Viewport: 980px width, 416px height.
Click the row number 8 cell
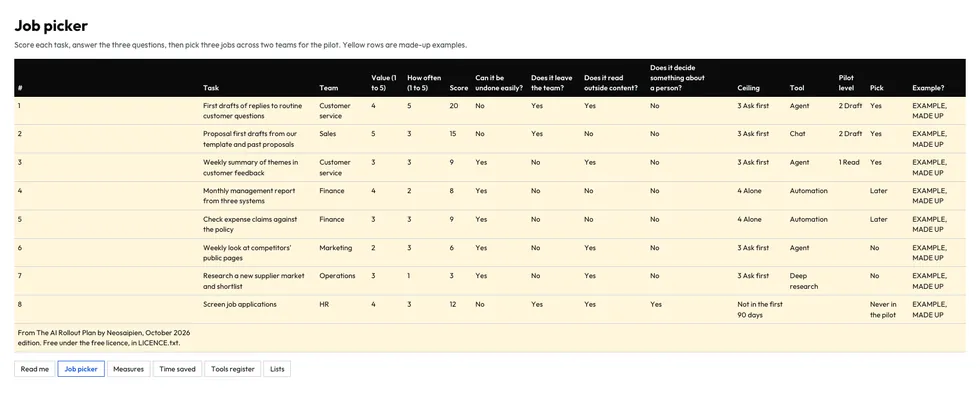click(x=19, y=305)
